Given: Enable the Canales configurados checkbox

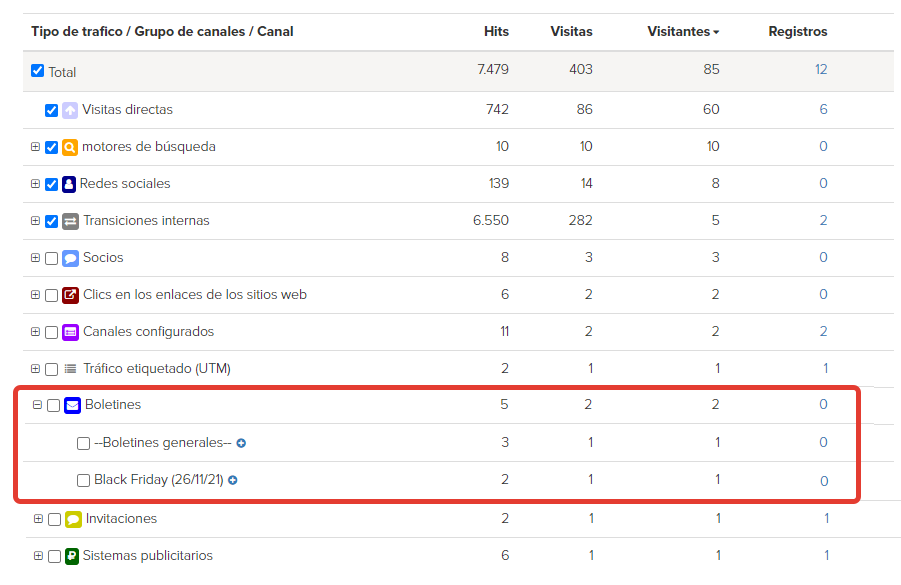Looking at the screenshot, I should coord(52,332).
